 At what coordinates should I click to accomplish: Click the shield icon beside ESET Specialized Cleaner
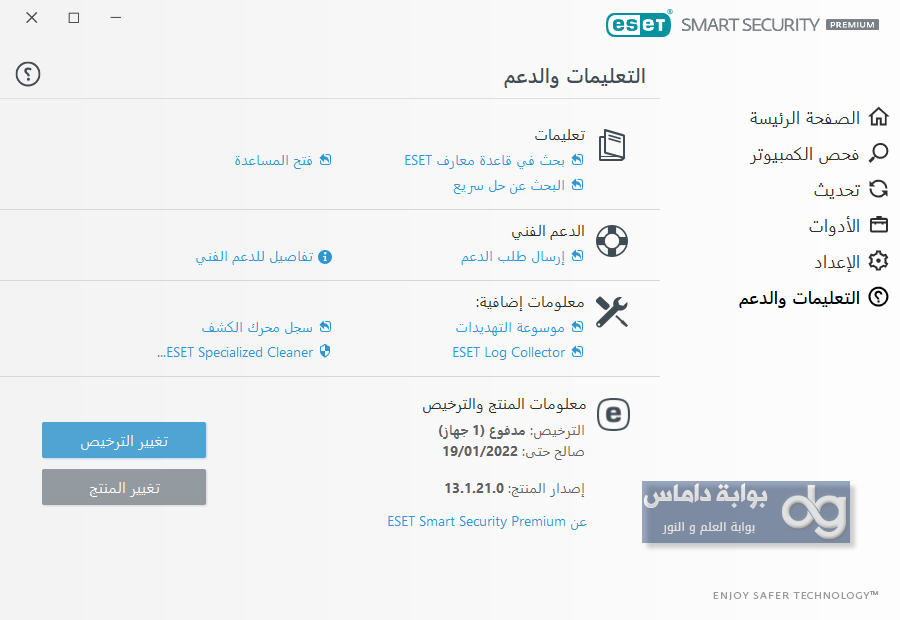pyautogui.click(x=325, y=351)
